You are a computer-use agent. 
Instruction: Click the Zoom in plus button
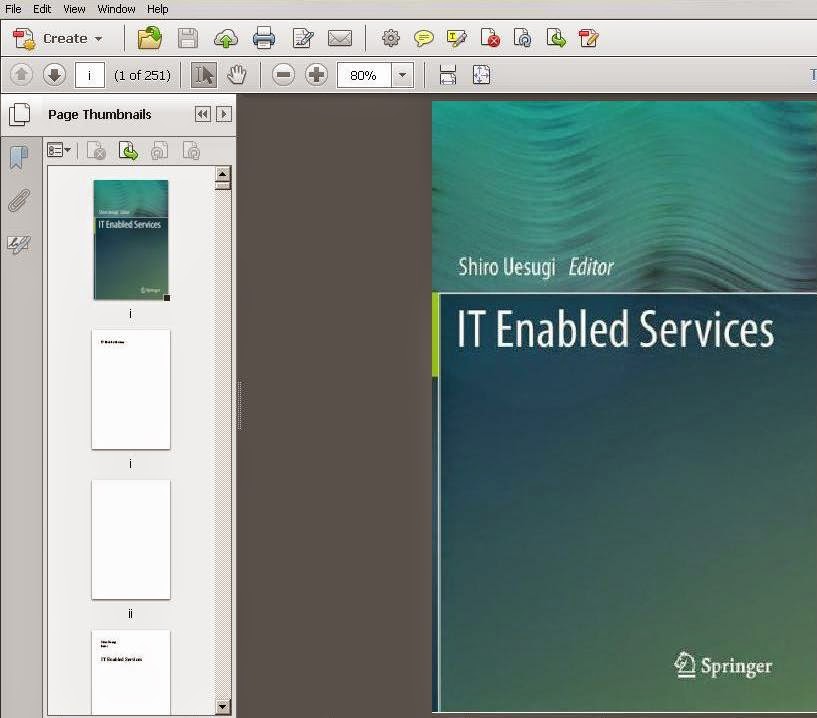[316, 75]
